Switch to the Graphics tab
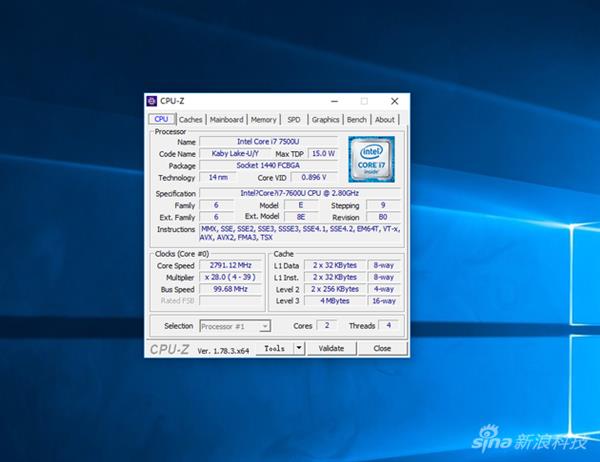Screen dimensions: 600x462 click(x=325, y=120)
